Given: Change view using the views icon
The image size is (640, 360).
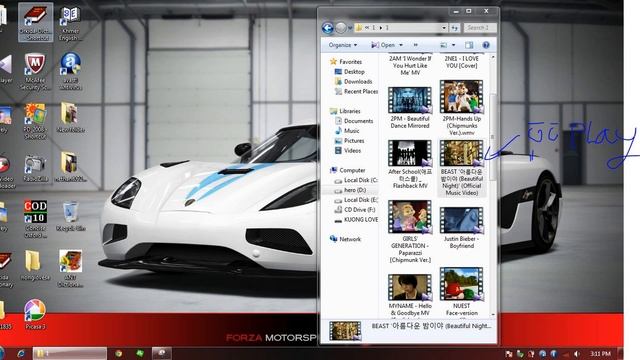Looking at the screenshot, I should [x=444, y=45].
